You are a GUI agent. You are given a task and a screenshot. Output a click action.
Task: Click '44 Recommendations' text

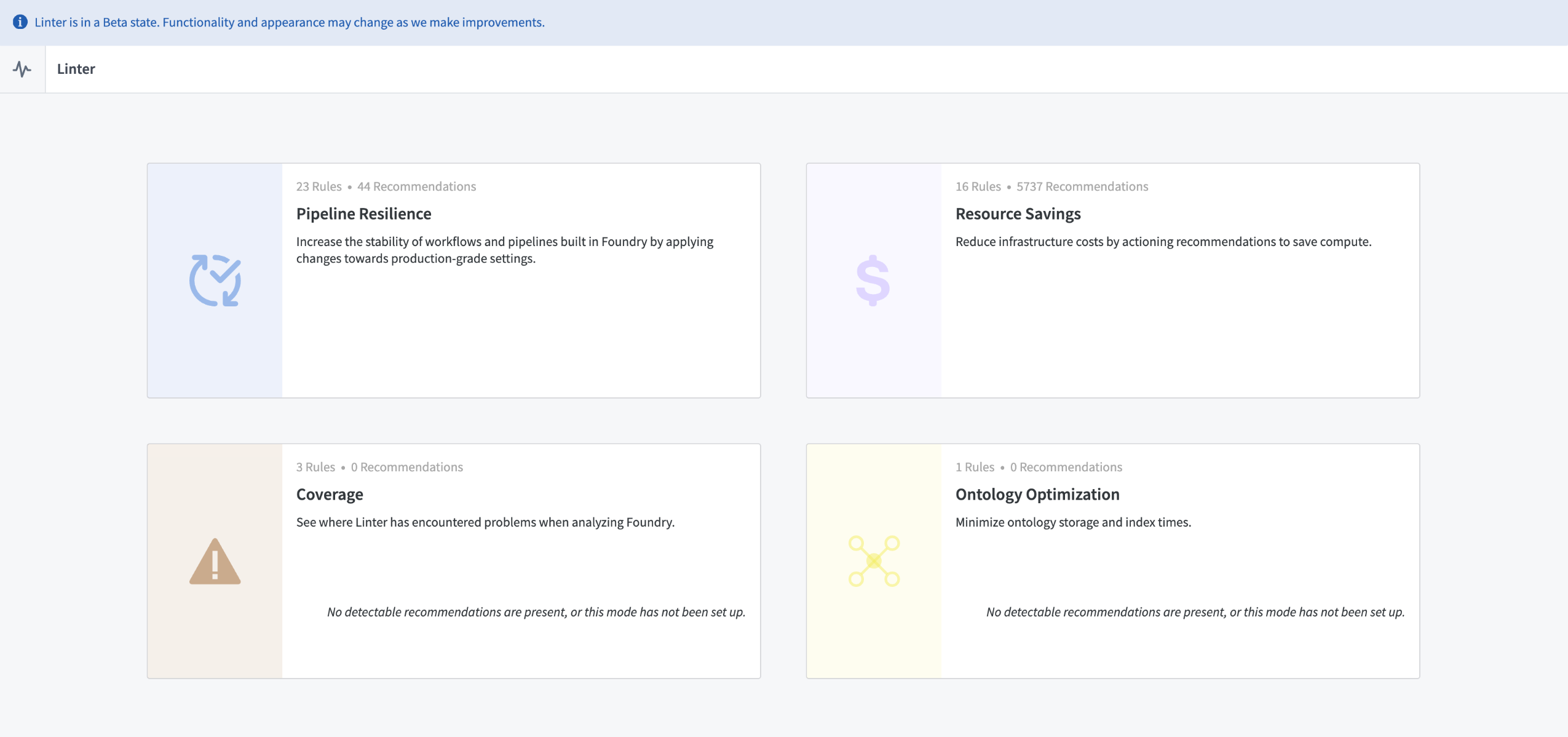[416, 186]
